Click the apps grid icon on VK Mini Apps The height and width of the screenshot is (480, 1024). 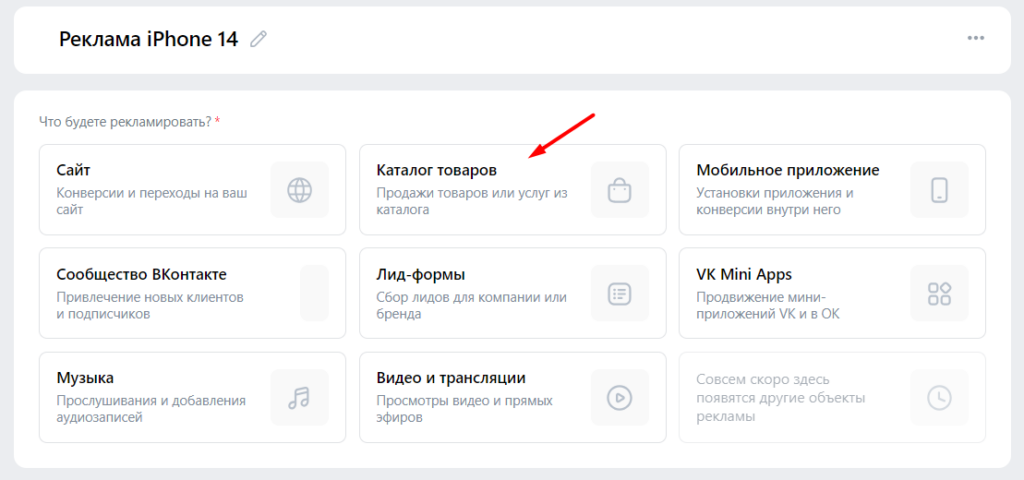pos(939,293)
